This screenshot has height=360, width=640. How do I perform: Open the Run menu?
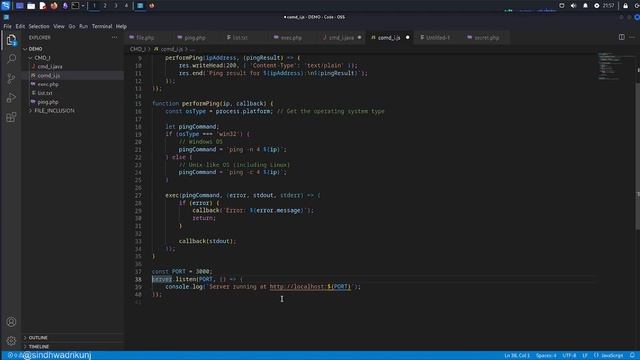(83, 26)
